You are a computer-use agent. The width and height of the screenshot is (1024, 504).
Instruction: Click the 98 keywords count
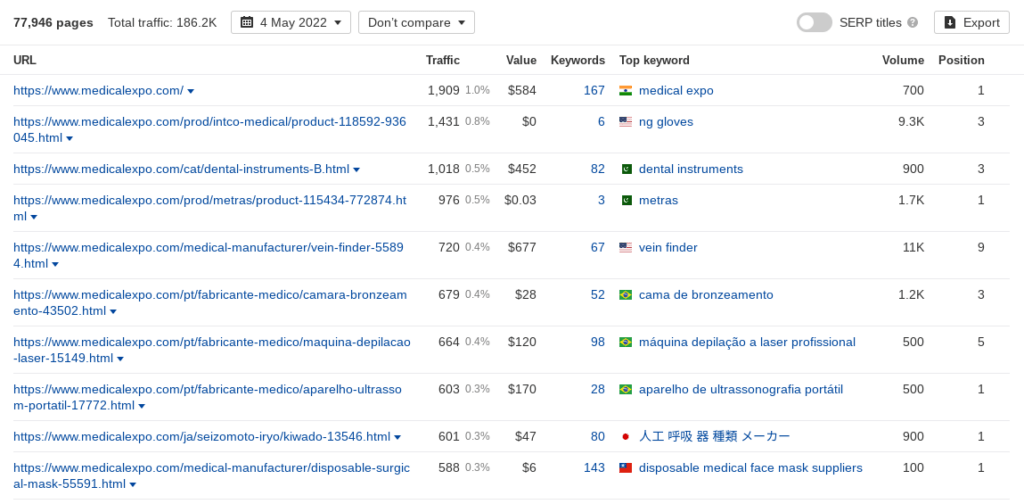coord(598,342)
